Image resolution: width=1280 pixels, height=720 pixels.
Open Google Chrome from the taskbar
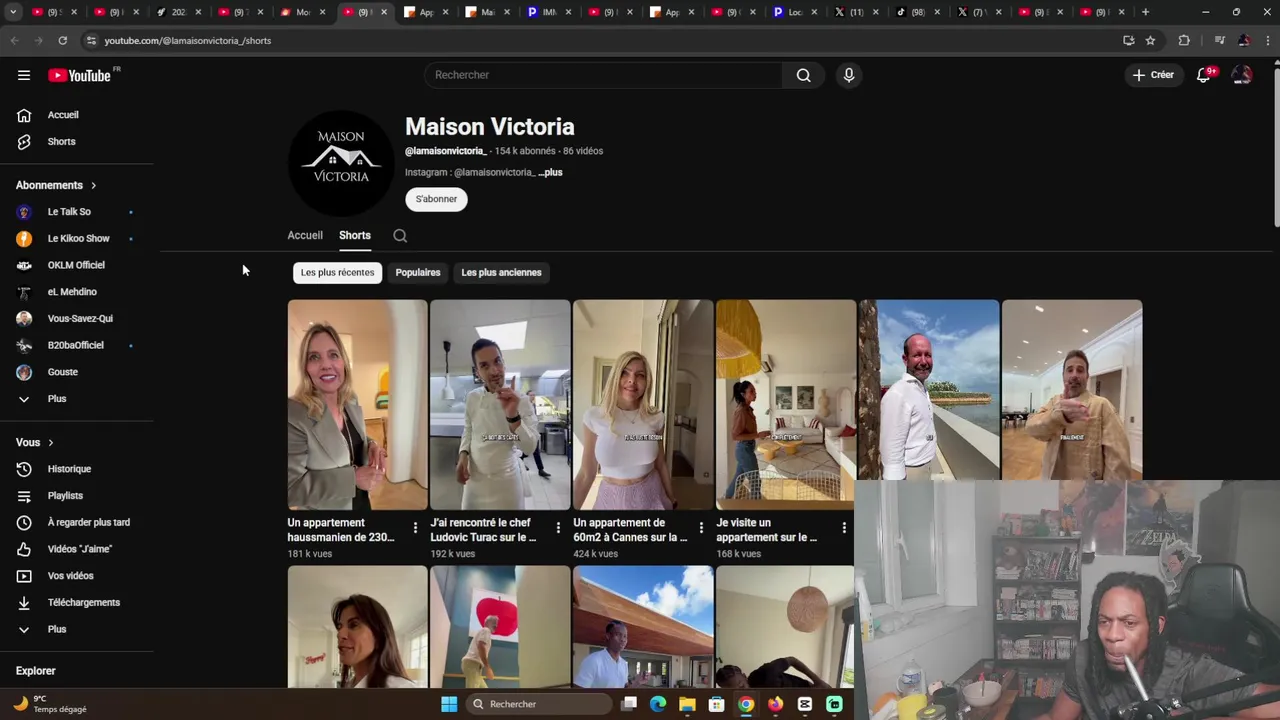click(x=746, y=704)
